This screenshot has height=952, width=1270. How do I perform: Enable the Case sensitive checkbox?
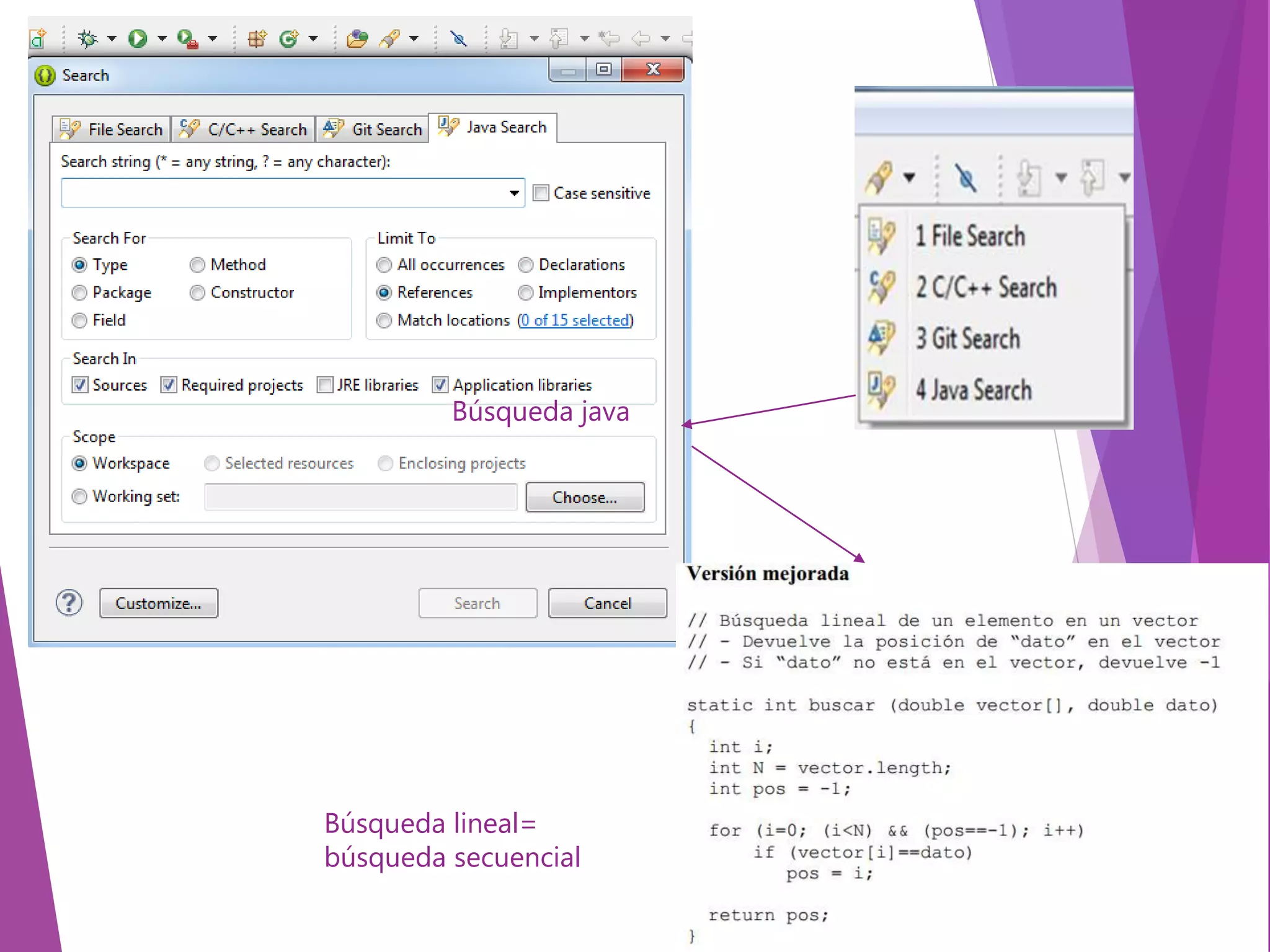(541, 193)
